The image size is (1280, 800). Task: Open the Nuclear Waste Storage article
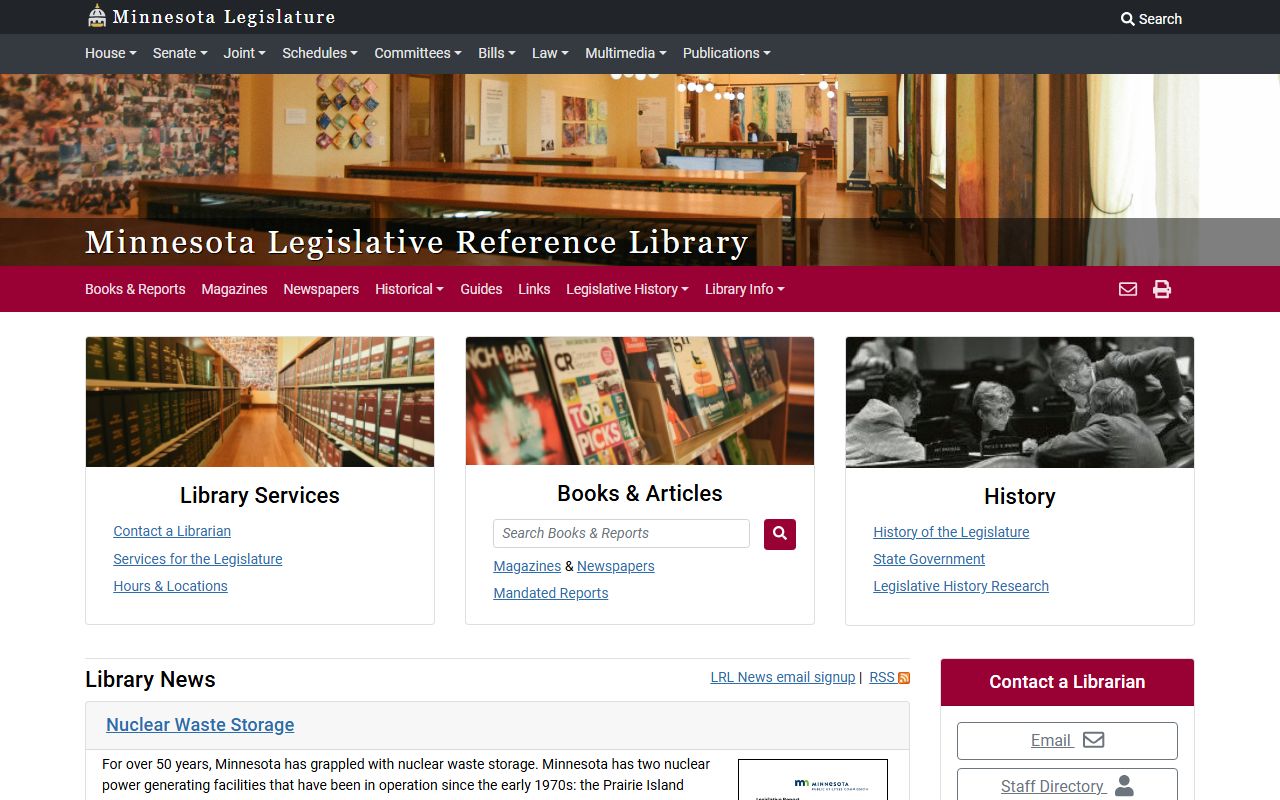pyautogui.click(x=200, y=725)
